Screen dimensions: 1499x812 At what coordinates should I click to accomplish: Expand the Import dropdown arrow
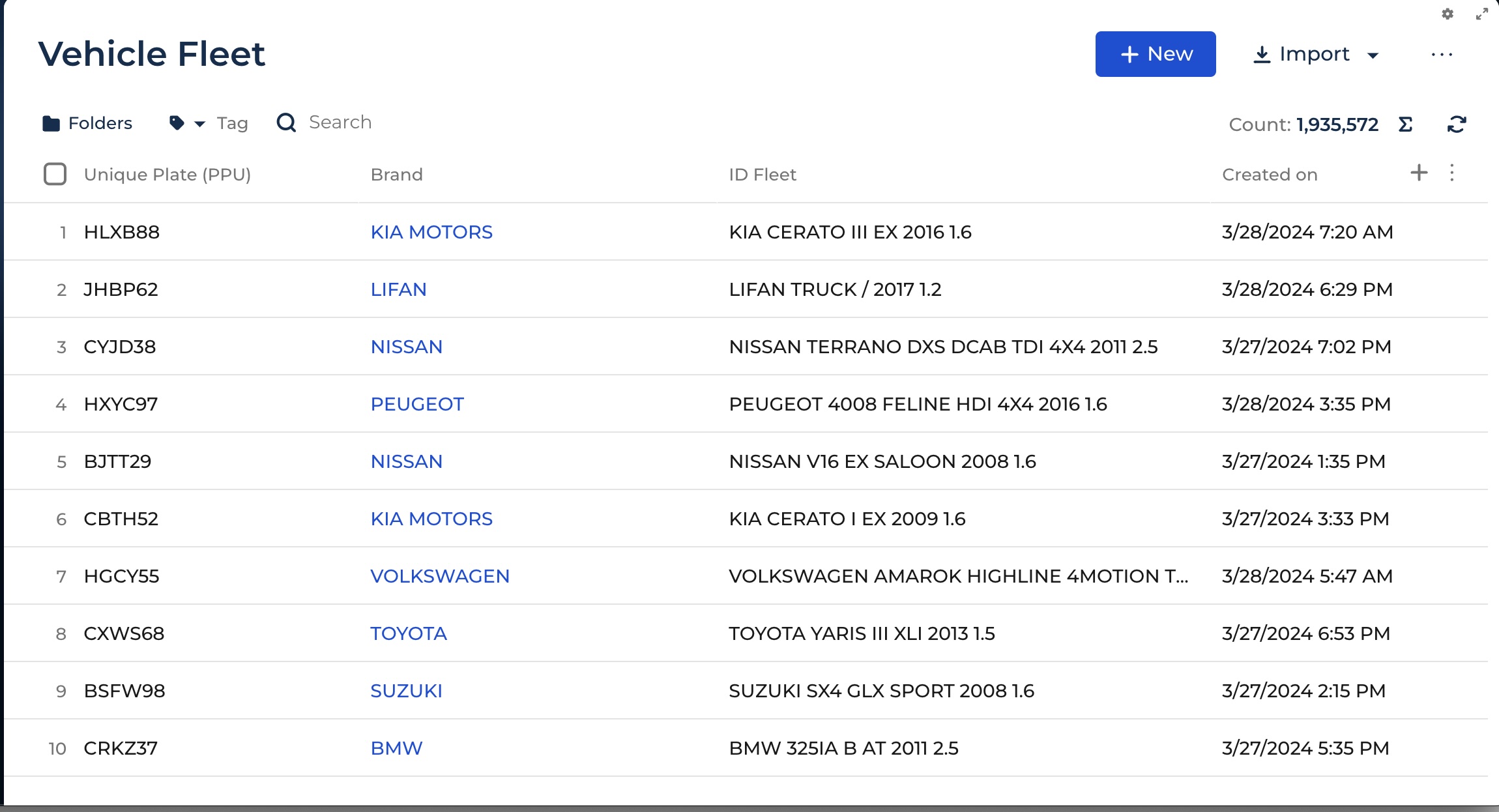tap(1373, 55)
